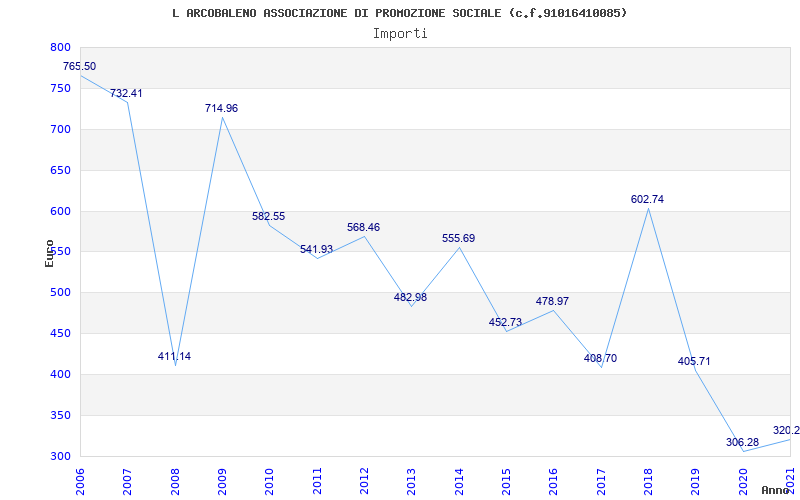The image size is (800, 500).
Task: Click the 650 y-axis tick label
Action: pyautogui.click(x=60, y=170)
